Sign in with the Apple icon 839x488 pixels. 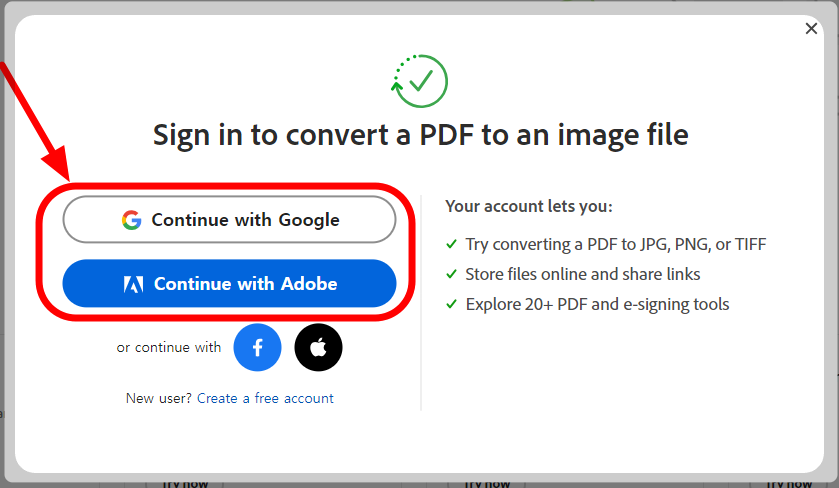coord(318,347)
